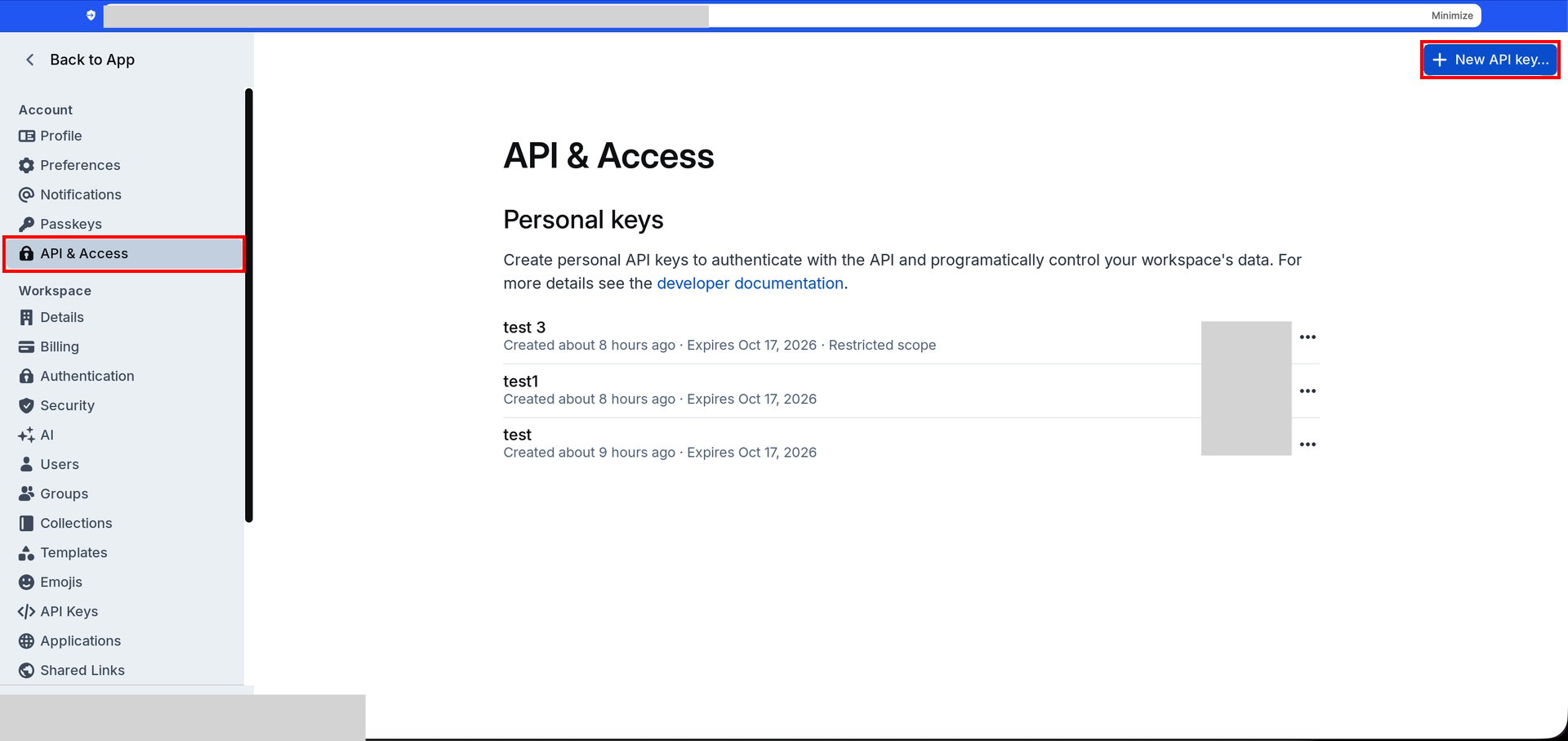This screenshot has height=741, width=1568.
Task: Open the Billing page
Action: point(122,346)
